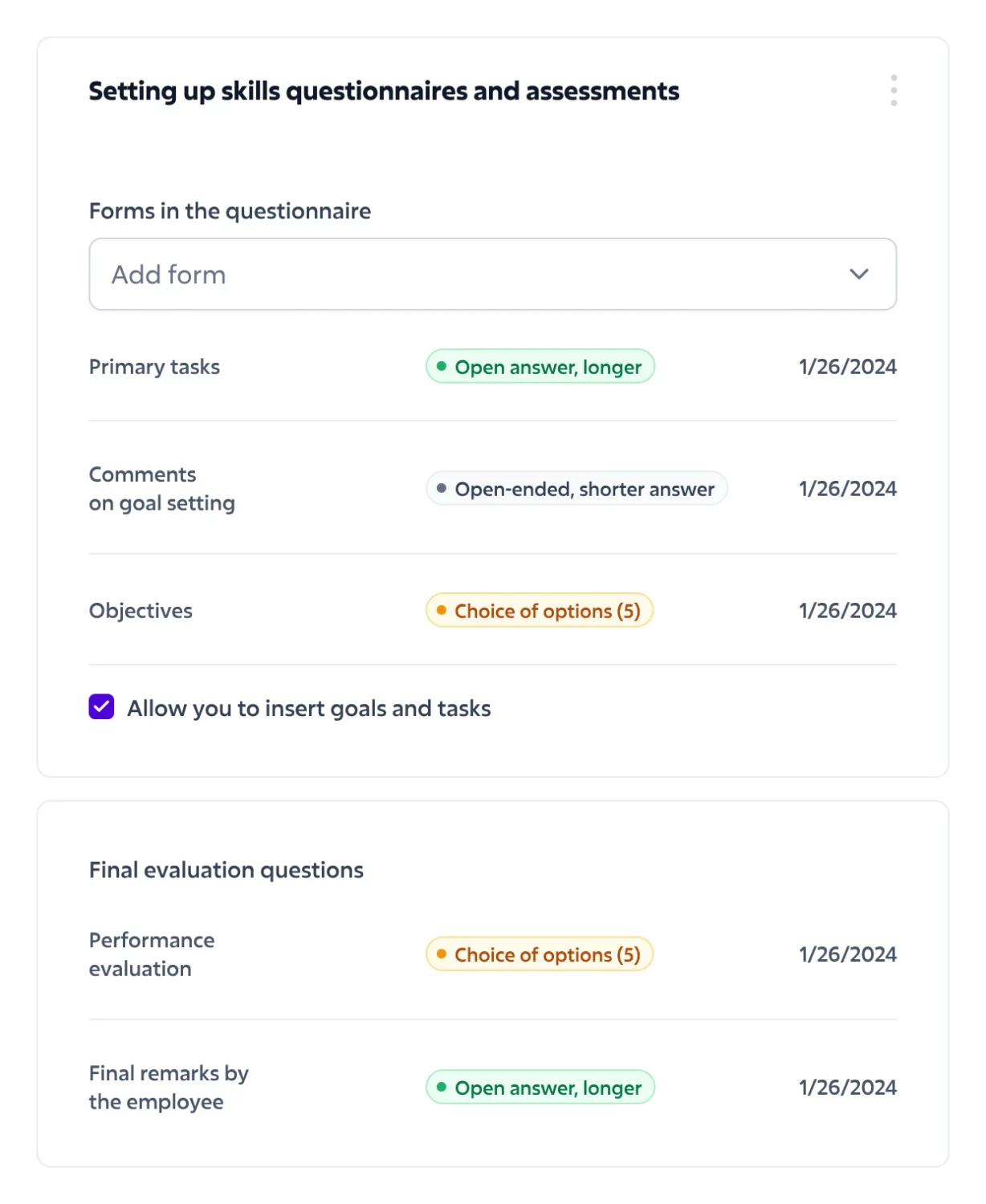Select the Primary tasks Open answer, longer tag
The width and height of the screenshot is (986, 1204).
tap(540, 367)
